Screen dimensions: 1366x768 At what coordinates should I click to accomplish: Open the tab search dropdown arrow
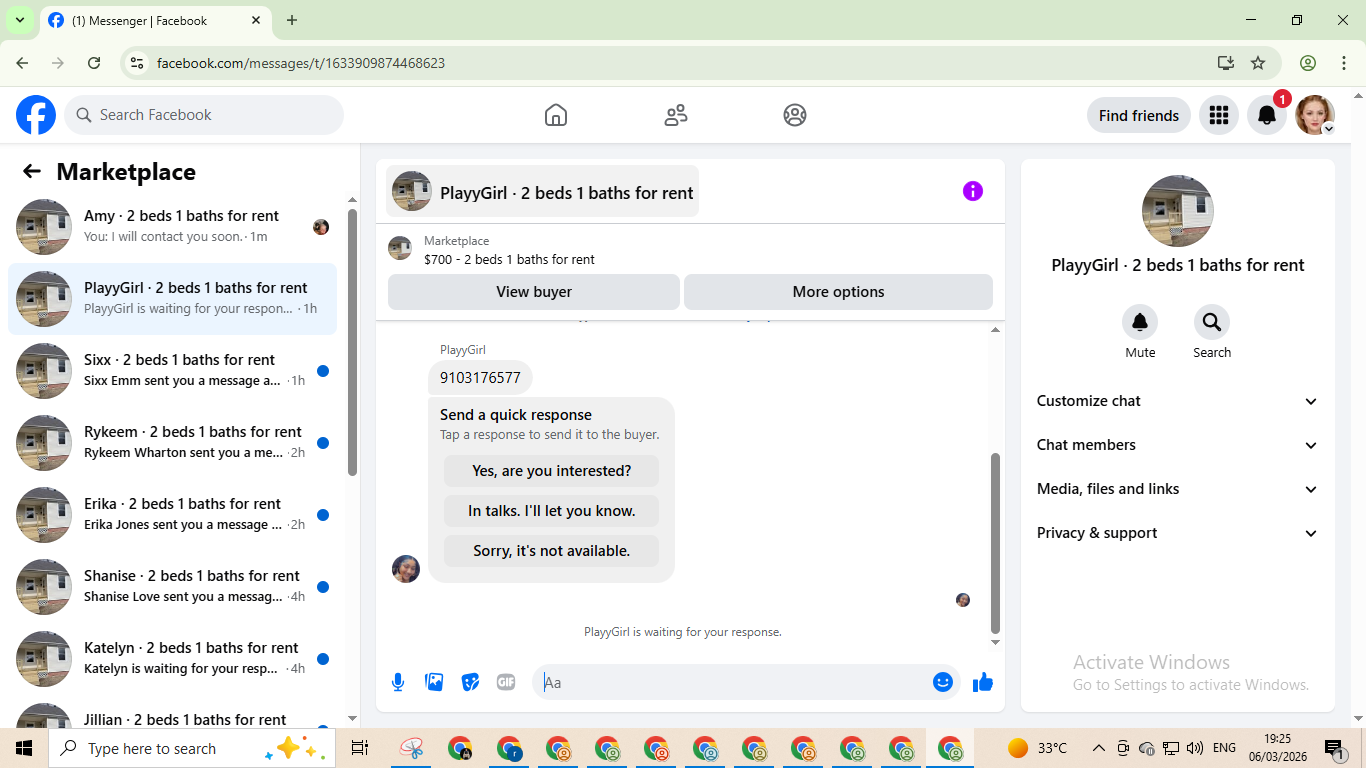19,20
